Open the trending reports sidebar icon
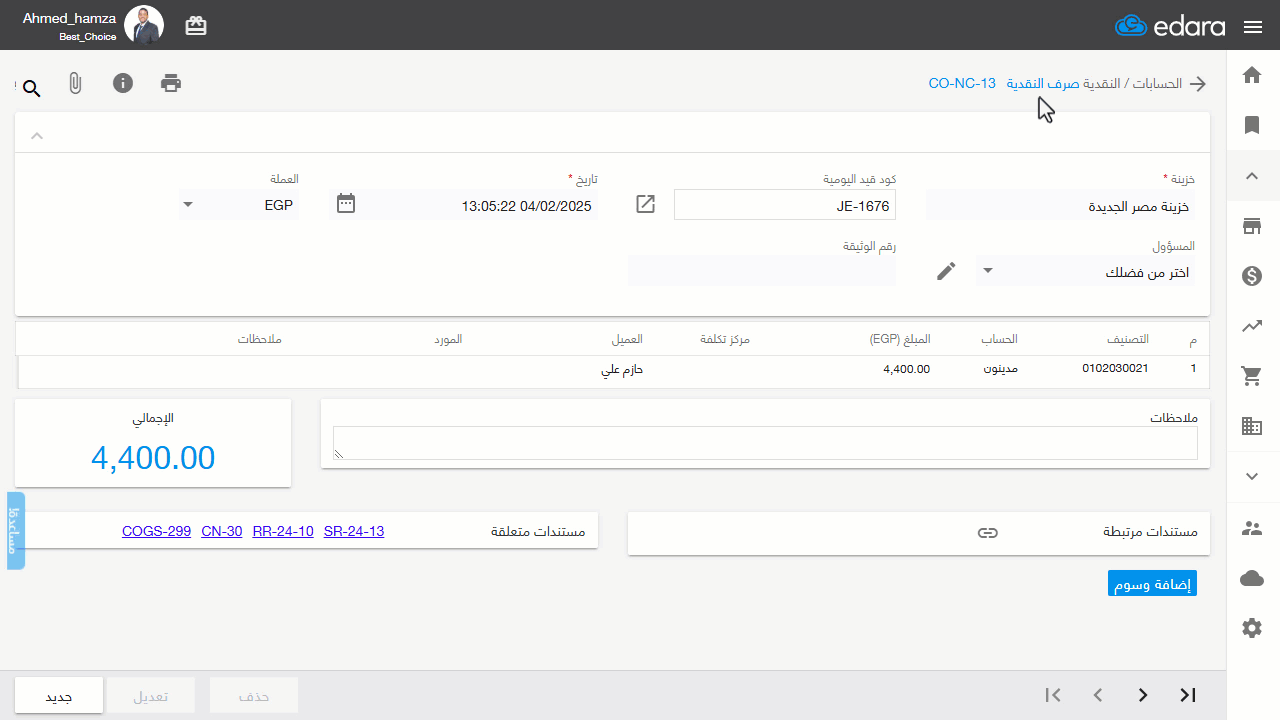1280x720 pixels. click(x=1252, y=326)
